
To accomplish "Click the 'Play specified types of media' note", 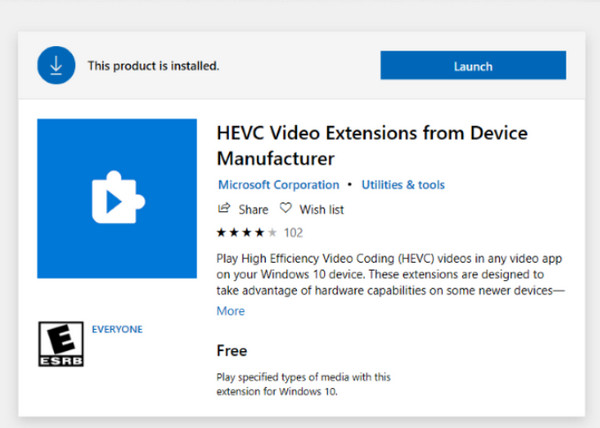I will point(303,384).
